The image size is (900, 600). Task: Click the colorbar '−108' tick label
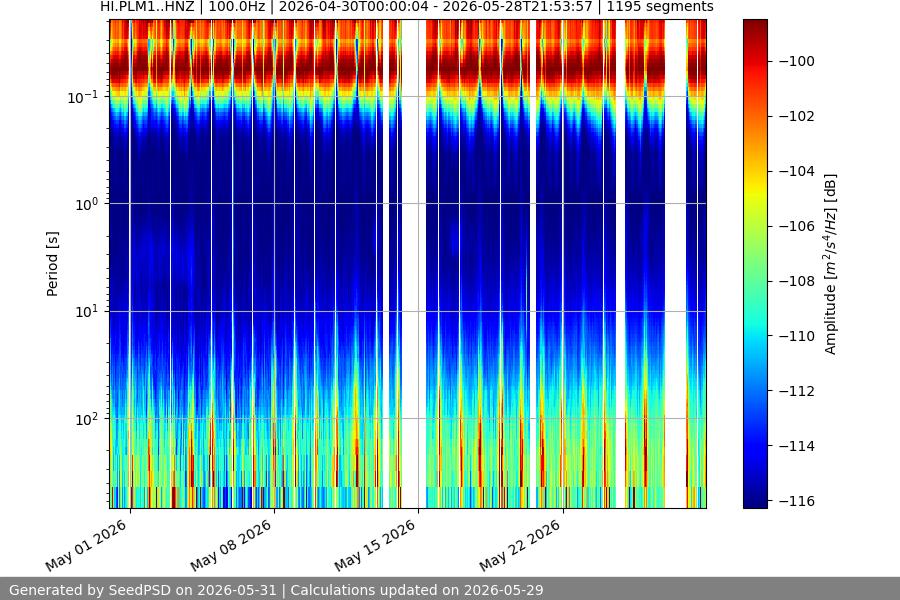tap(797, 281)
